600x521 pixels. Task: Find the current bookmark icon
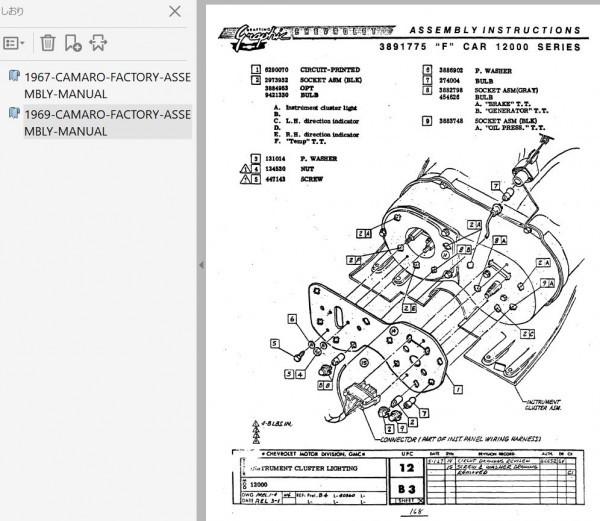pos(98,43)
